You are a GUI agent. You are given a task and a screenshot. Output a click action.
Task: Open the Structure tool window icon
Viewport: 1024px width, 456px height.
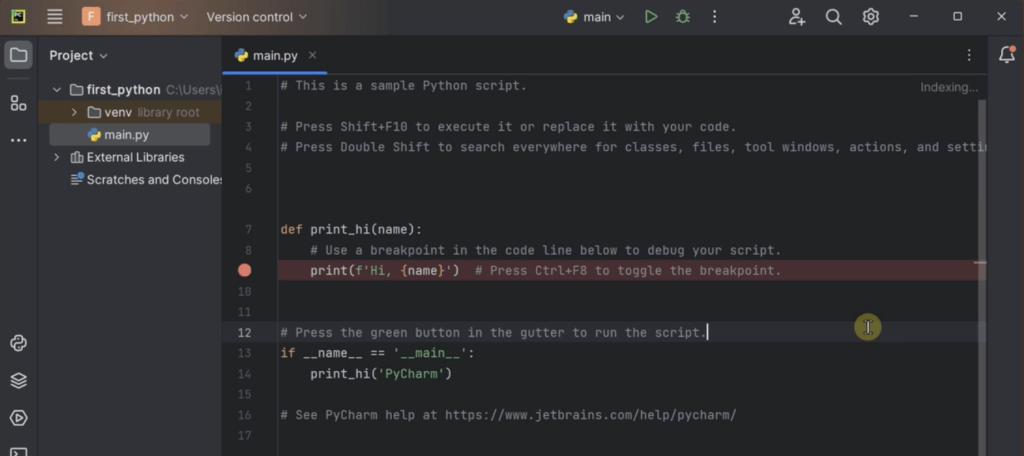[18, 103]
